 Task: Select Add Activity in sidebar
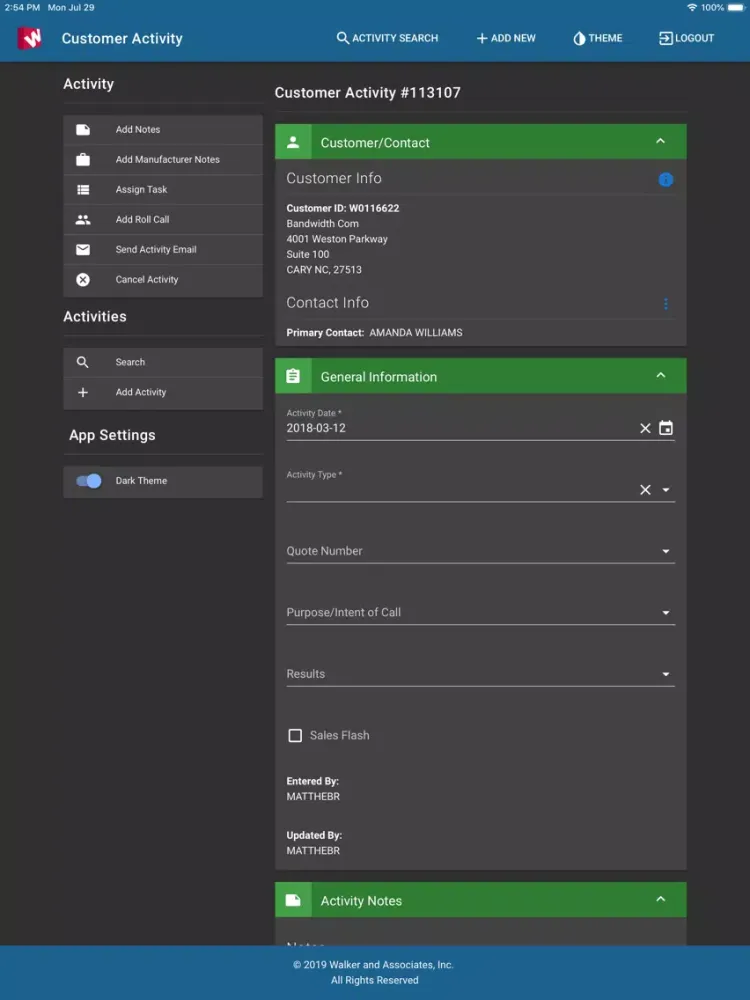click(x=163, y=393)
